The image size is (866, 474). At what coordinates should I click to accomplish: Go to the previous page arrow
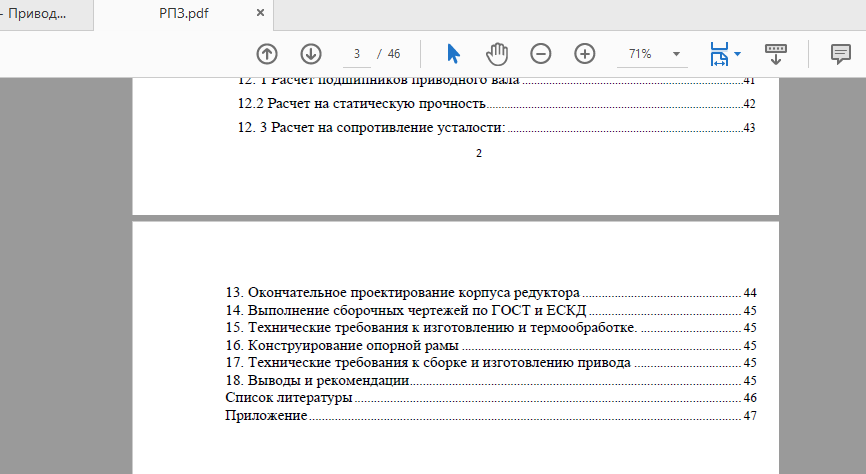267,54
